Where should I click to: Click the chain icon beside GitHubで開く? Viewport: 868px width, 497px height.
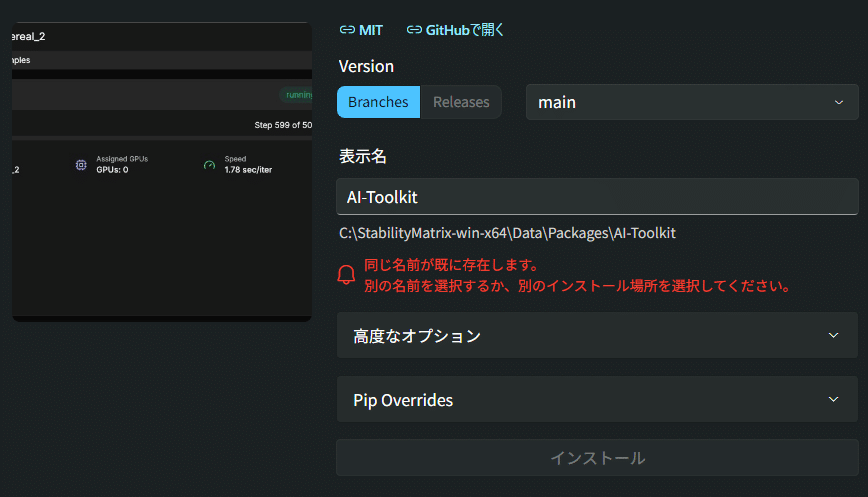point(414,30)
